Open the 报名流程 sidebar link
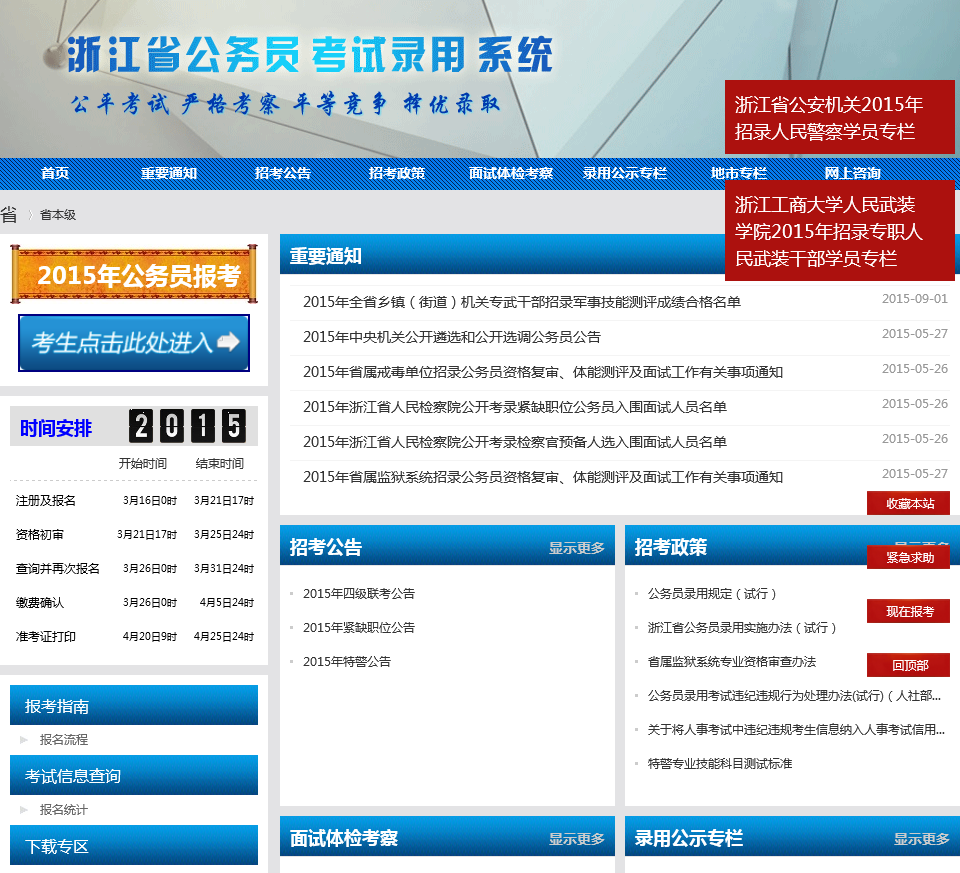 pyautogui.click(x=64, y=740)
